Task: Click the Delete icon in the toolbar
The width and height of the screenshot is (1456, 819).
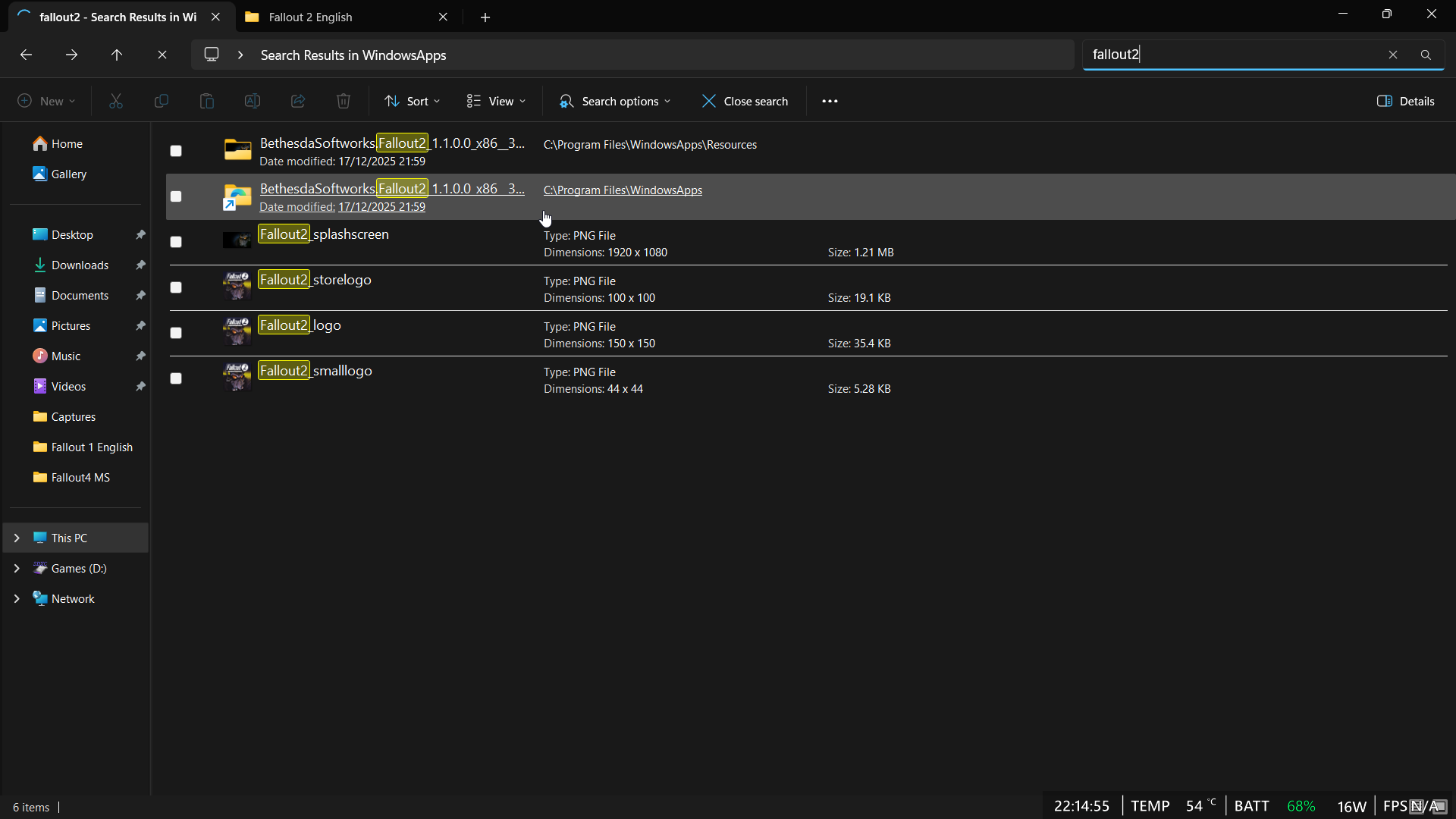Action: [x=343, y=101]
